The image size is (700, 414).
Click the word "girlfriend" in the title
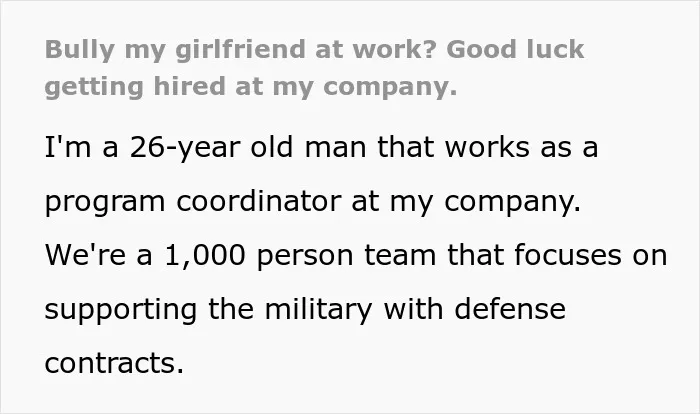[x=240, y=50]
